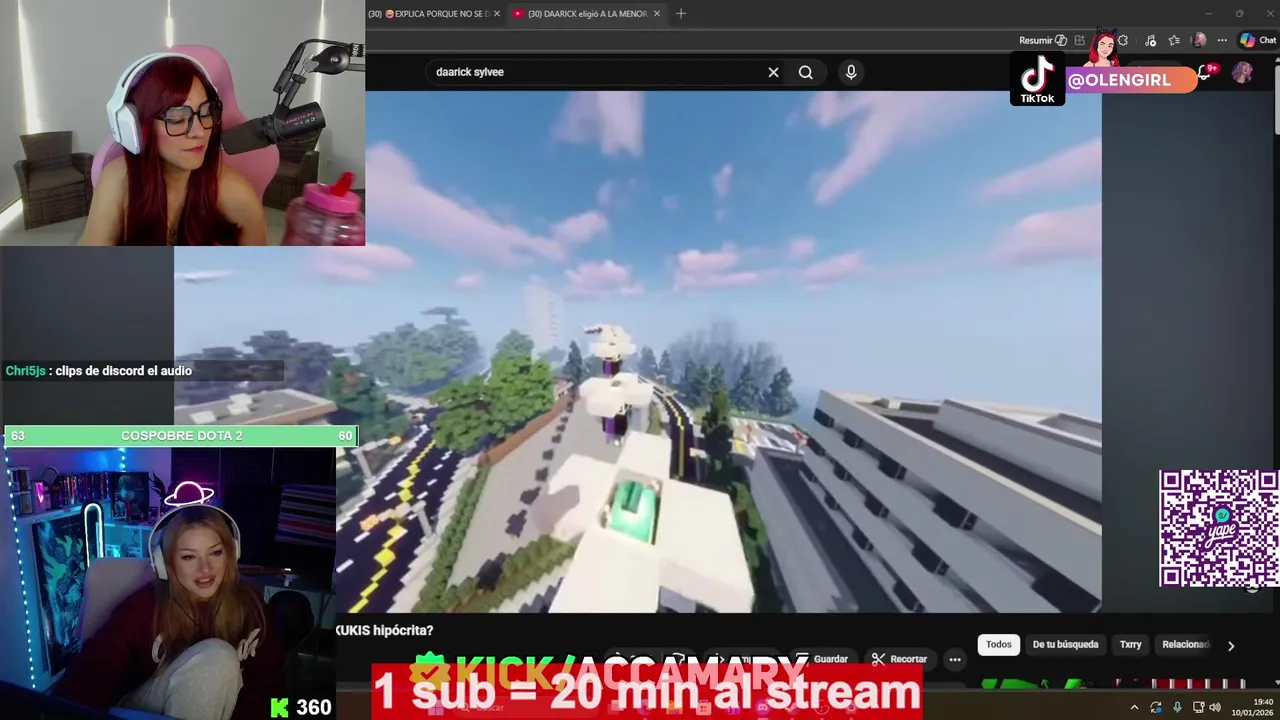Switch to the 'EXPLICA PORQUE NO SE' tab
Viewport: 1280px width, 720px height.
(433, 14)
